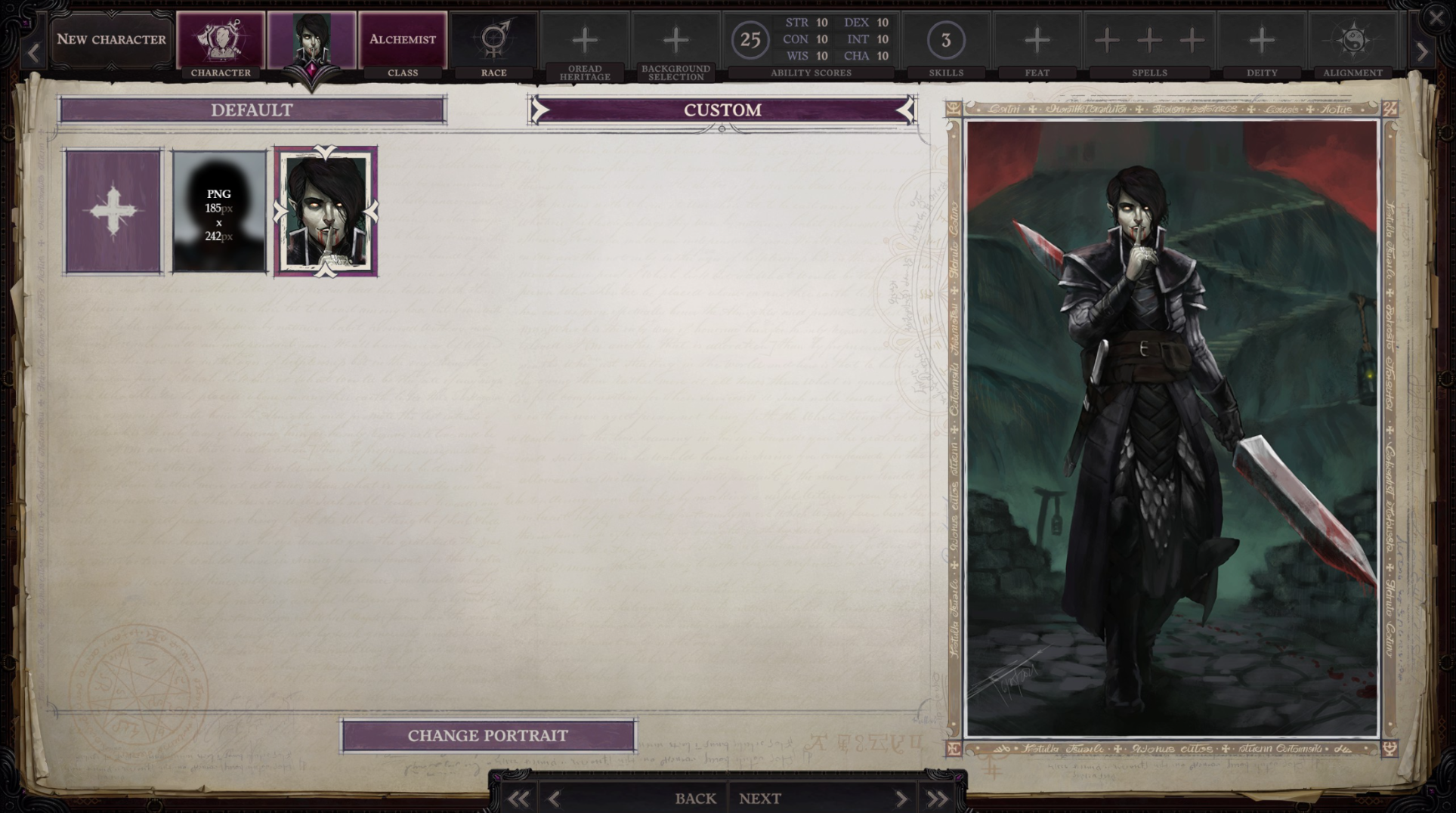Select the Character mask icon step

pyautogui.click(x=221, y=39)
